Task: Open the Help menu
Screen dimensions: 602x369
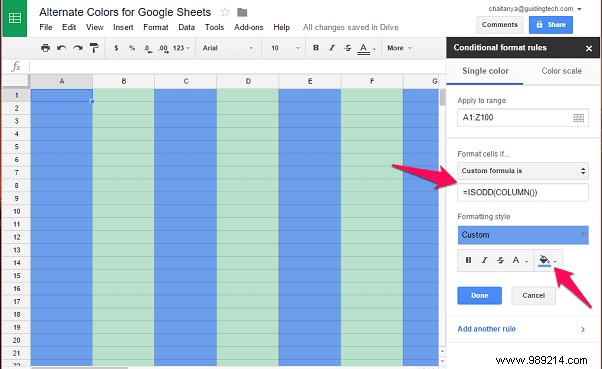Action: (x=281, y=27)
